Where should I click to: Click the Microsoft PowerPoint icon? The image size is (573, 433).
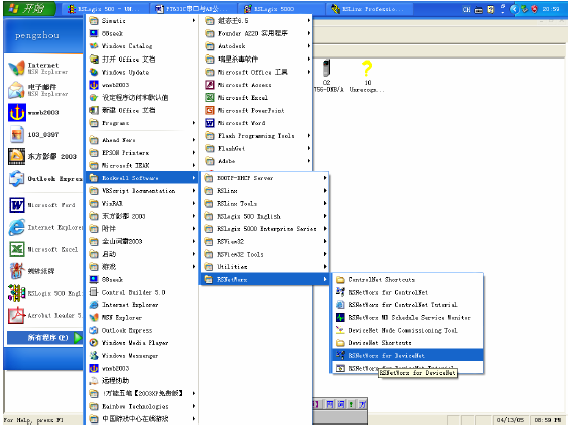click(x=210, y=110)
